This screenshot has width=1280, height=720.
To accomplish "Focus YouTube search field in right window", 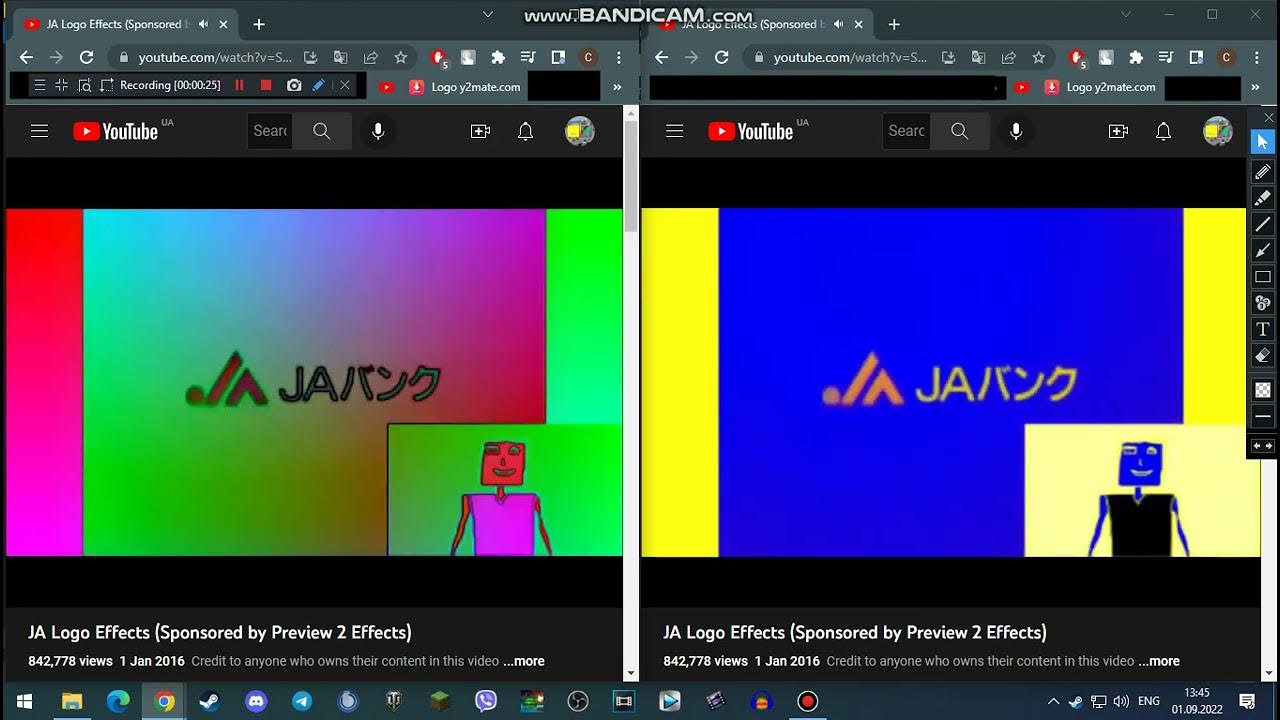I will (x=906, y=131).
